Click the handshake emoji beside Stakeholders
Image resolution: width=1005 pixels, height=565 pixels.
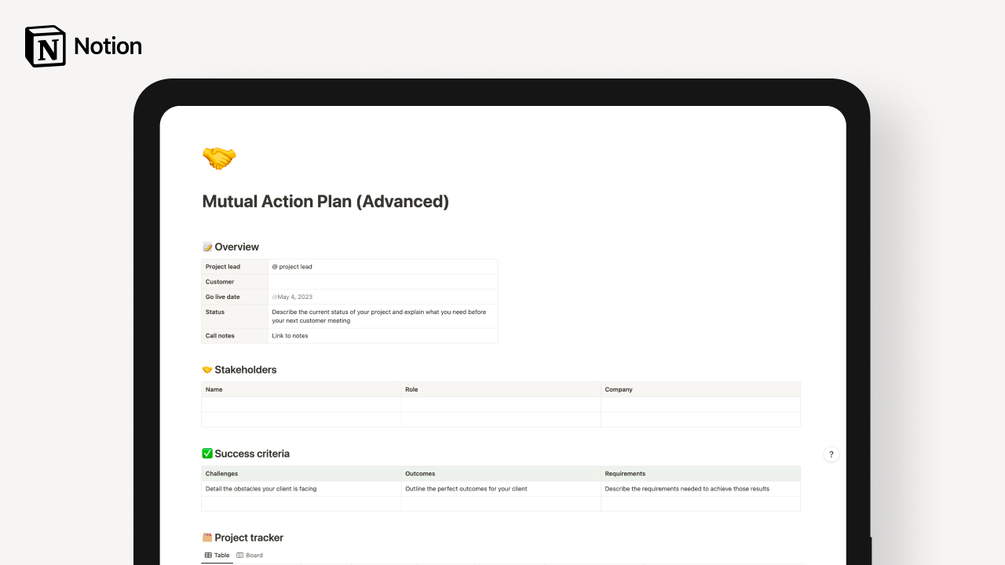207,370
